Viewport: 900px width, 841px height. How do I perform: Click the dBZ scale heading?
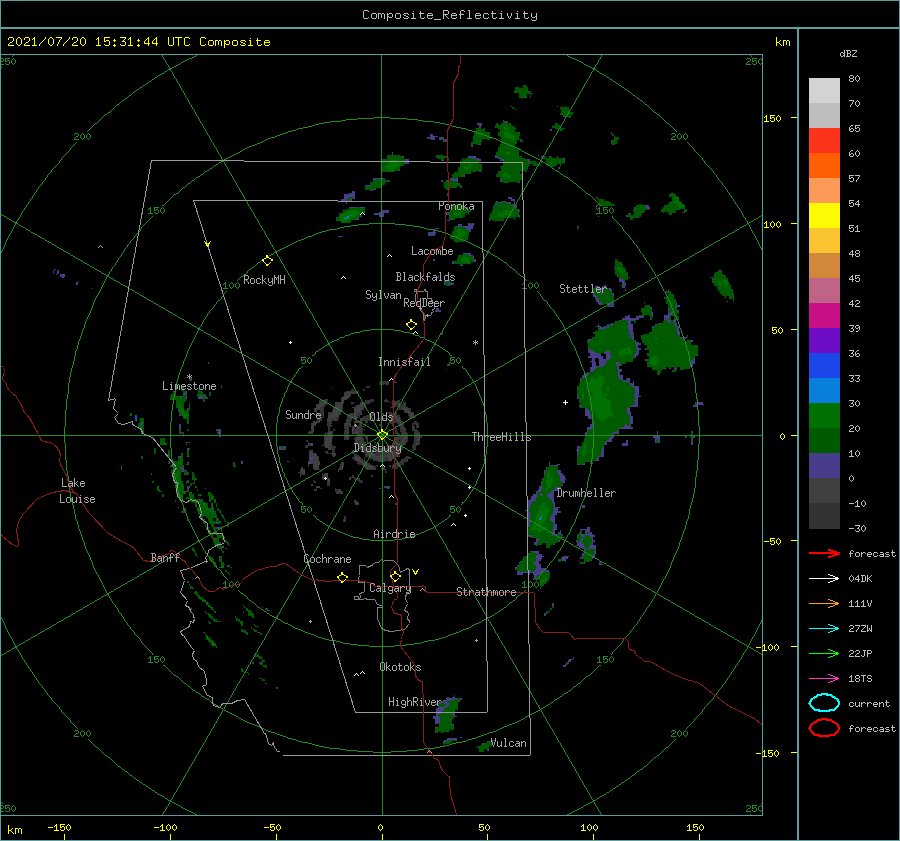click(x=848, y=54)
